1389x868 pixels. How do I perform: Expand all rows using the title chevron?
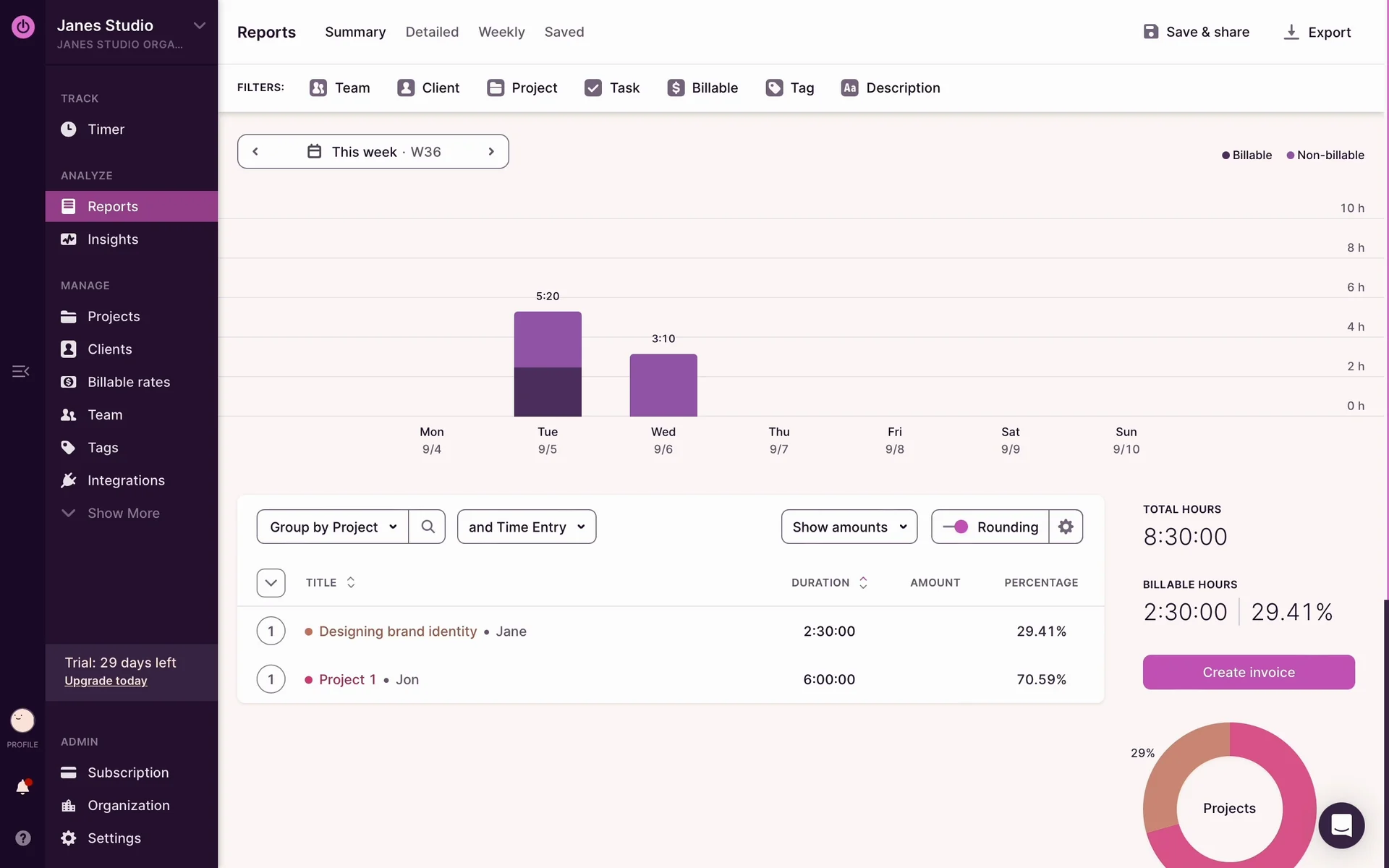click(271, 583)
